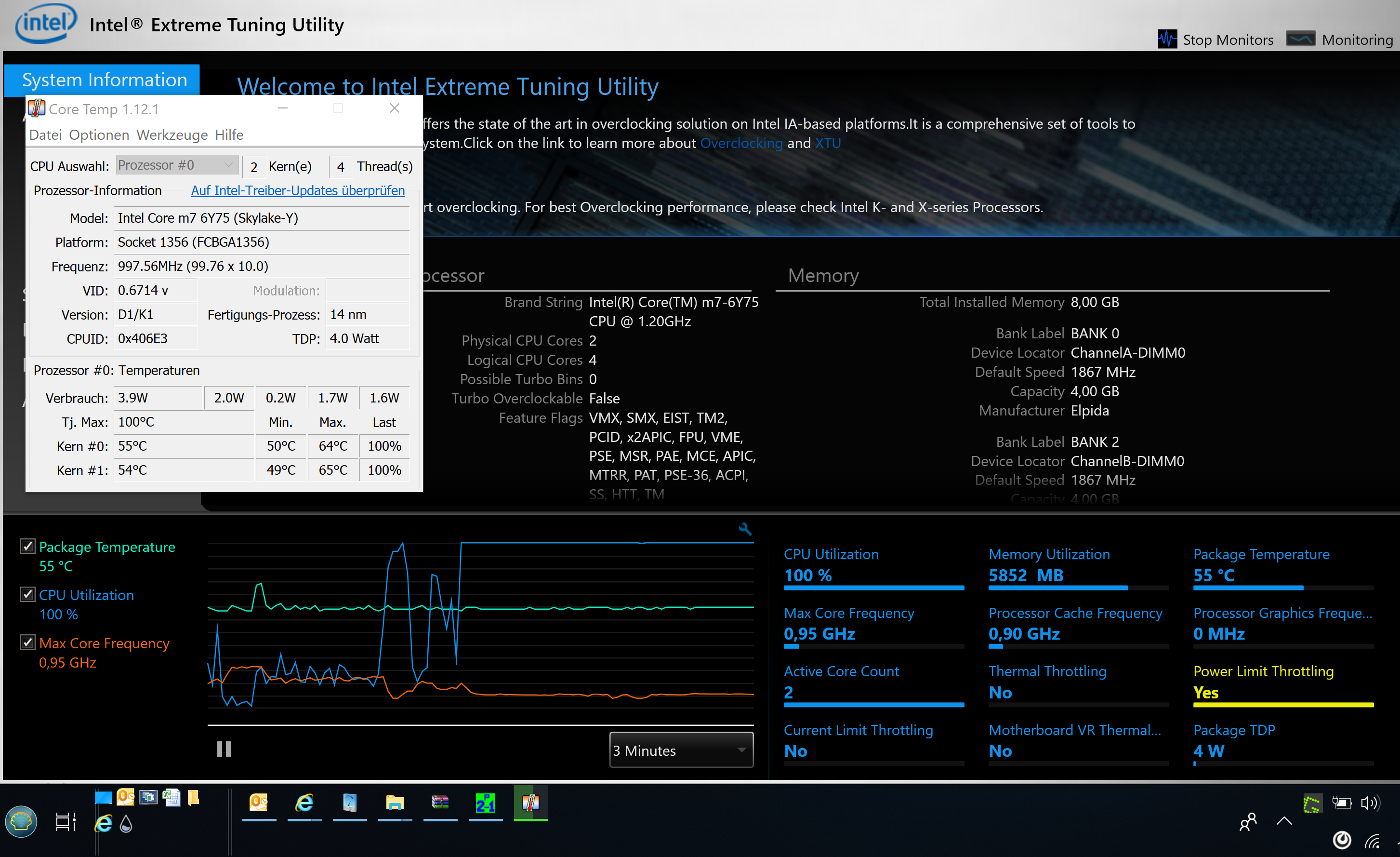1400x857 pixels.
Task: Open File Explorer from the taskbar
Action: click(395, 803)
